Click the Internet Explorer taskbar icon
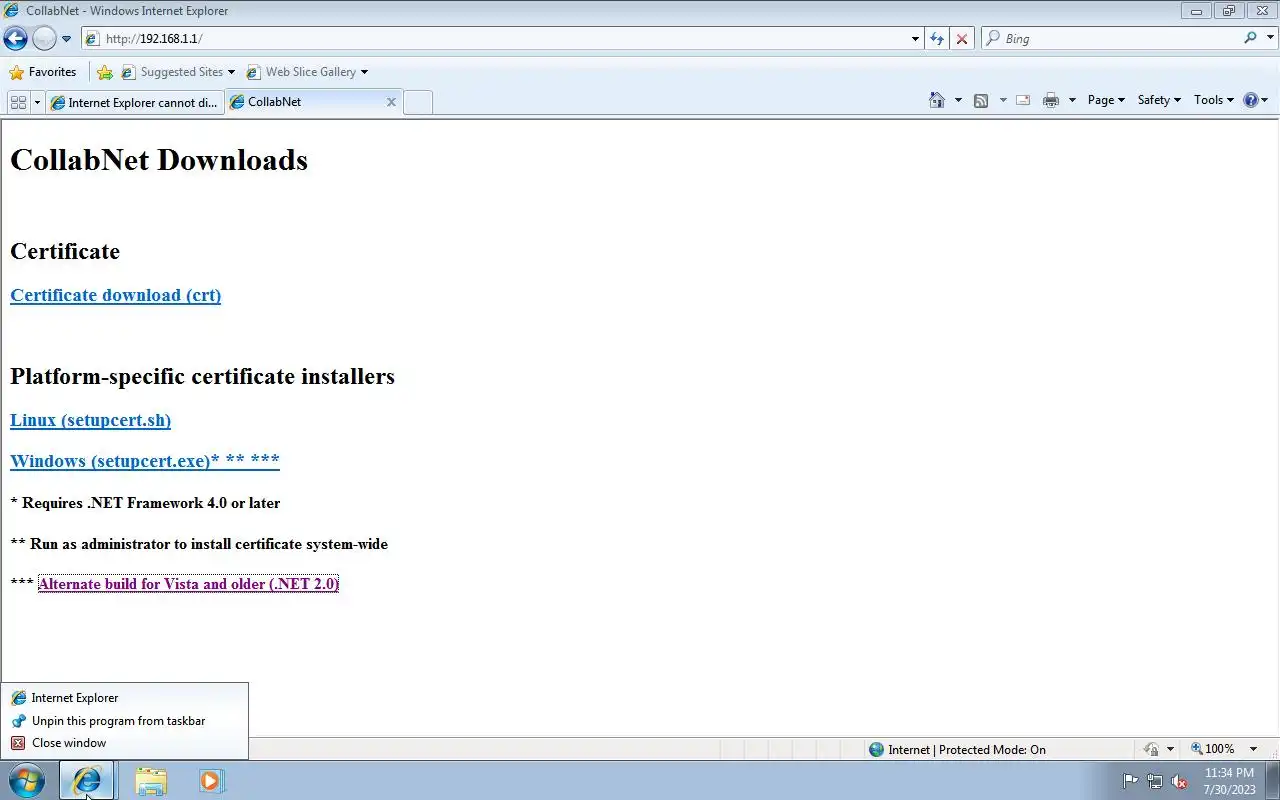The image size is (1280, 800). click(87, 780)
